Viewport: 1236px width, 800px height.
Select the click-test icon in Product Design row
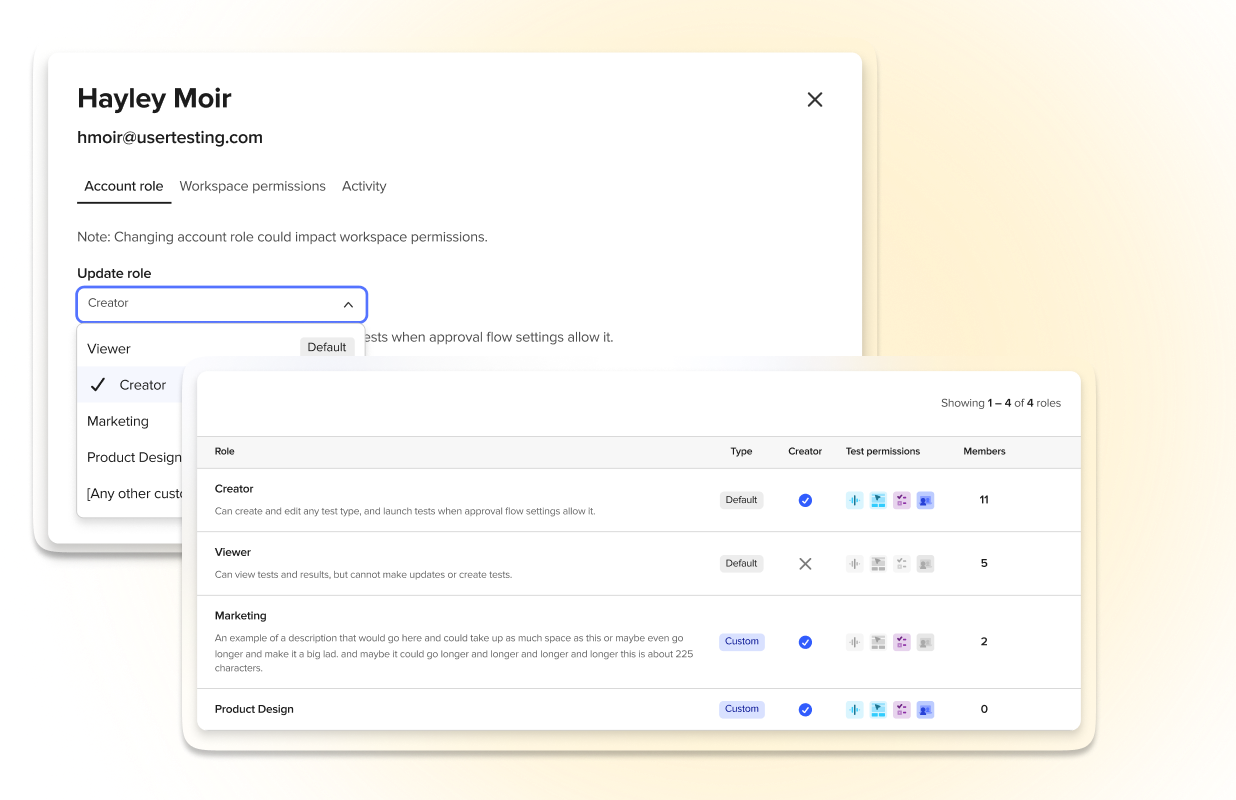coord(878,709)
